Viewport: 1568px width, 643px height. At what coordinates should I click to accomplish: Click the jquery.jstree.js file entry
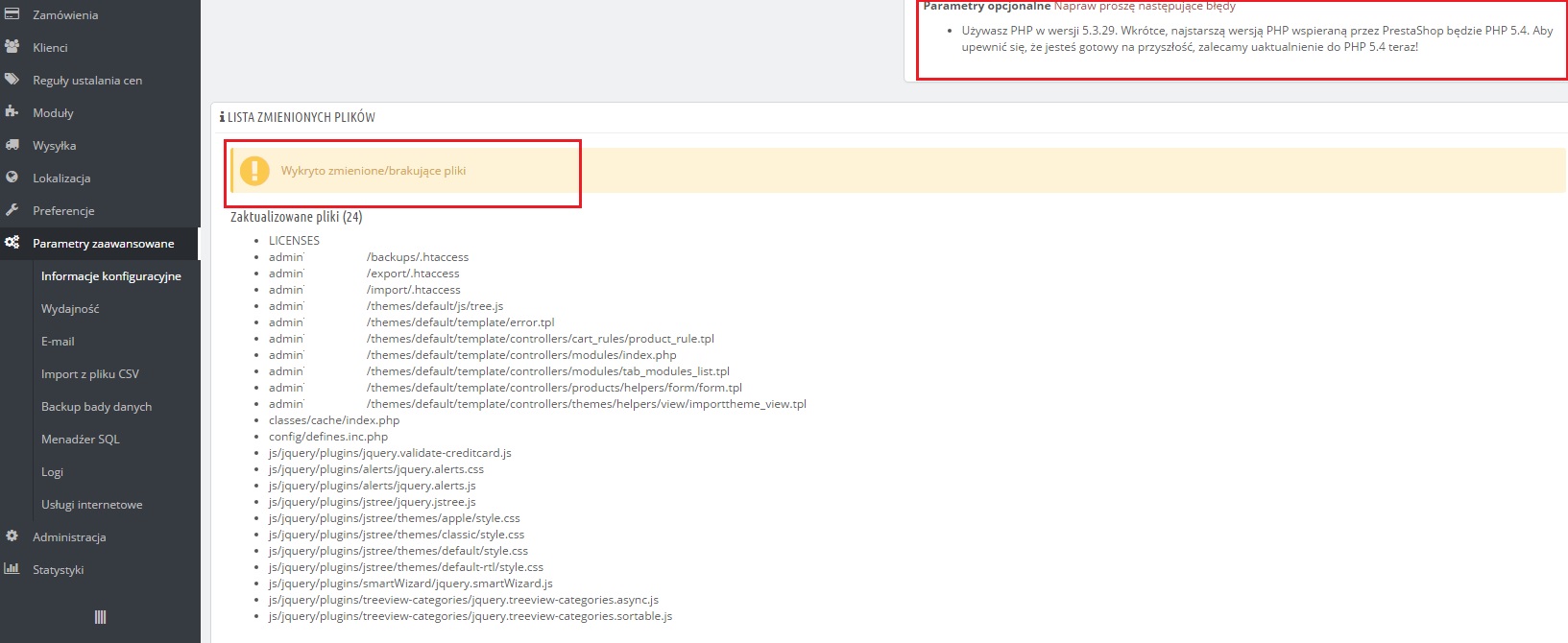(x=373, y=502)
